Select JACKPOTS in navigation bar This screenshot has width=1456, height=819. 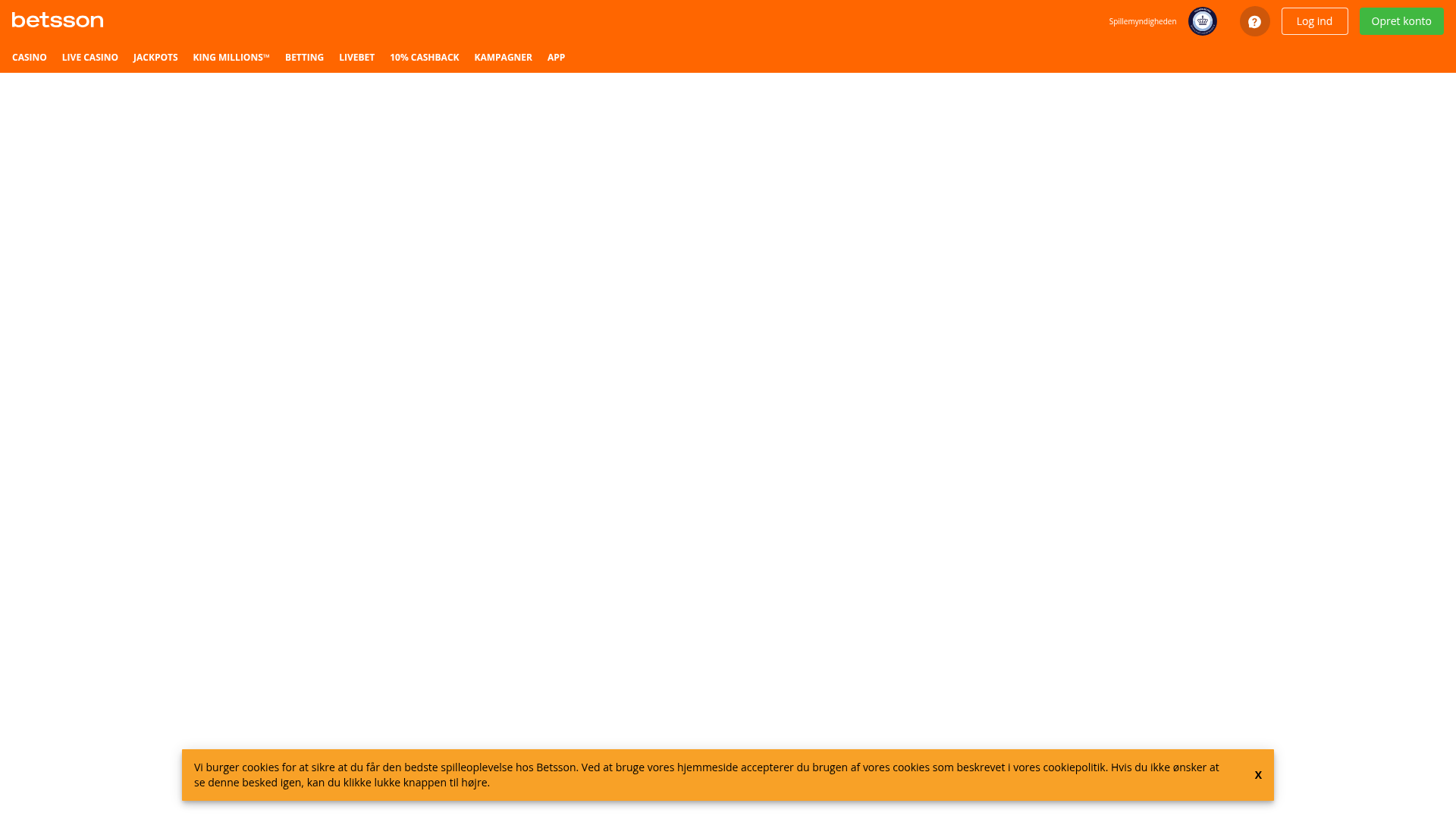point(155,58)
